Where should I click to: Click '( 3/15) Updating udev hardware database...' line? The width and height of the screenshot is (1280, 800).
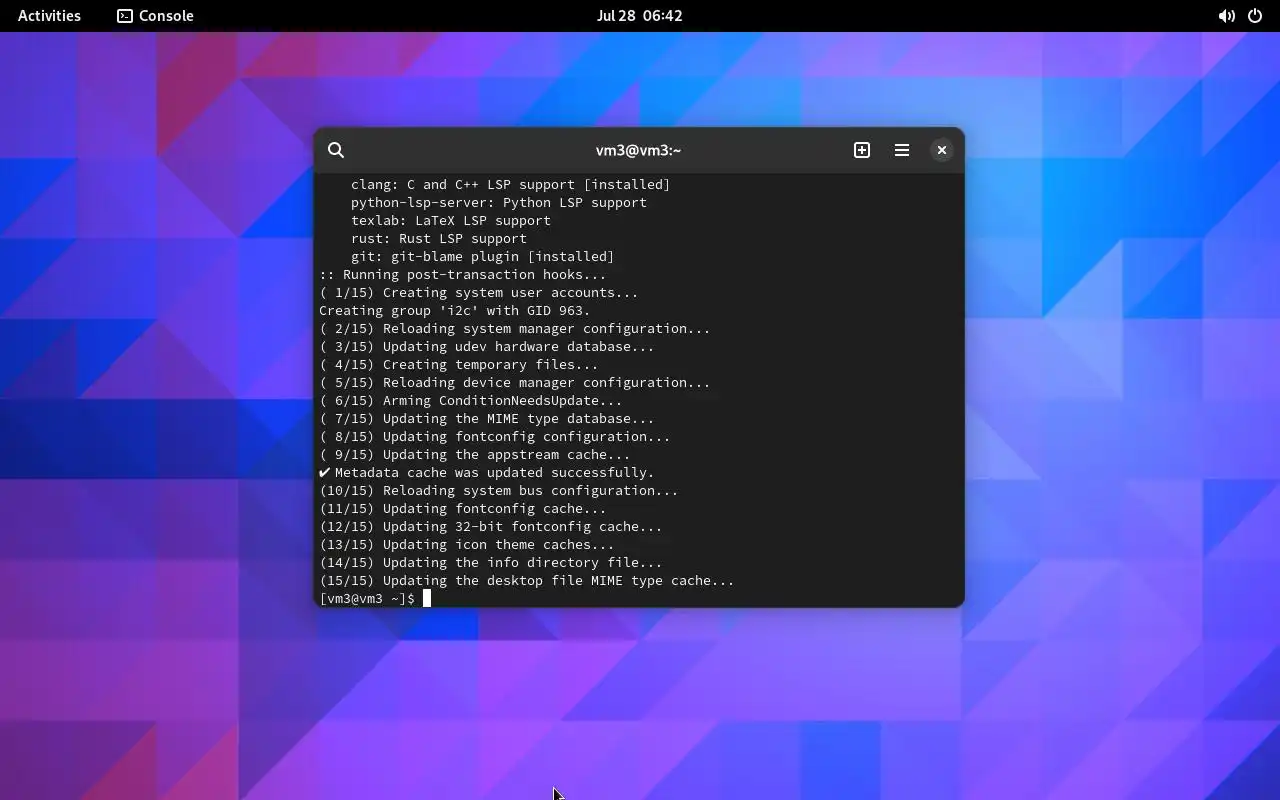coord(487,346)
